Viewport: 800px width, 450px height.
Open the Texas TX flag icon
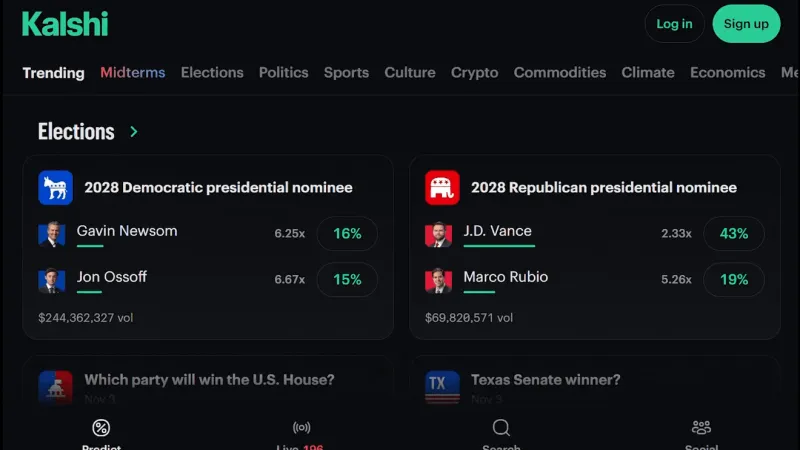pyautogui.click(x=442, y=387)
